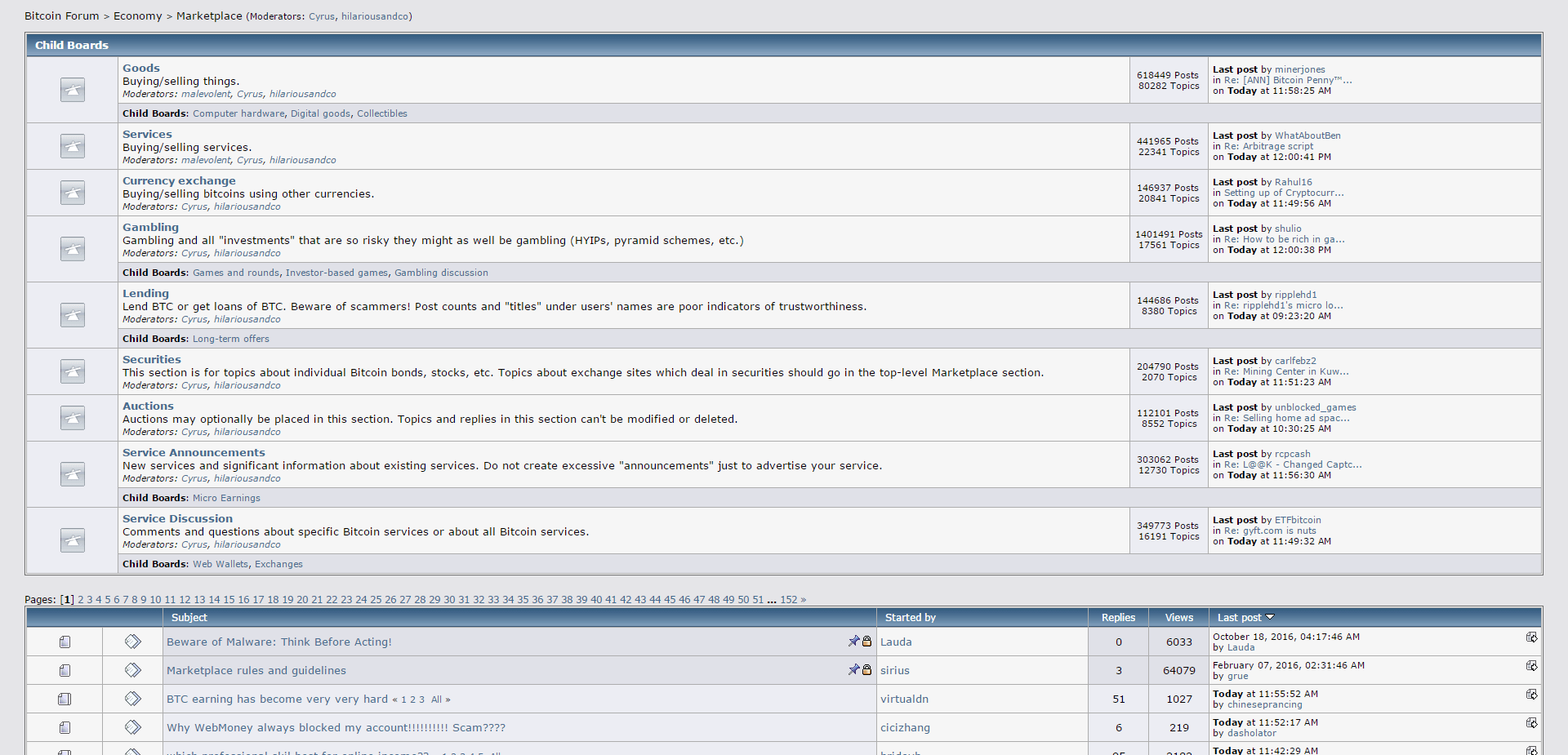This screenshot has width=1568, height=755.
Task: Go to last post of Beware of Malware topic
Action: pos(1532,637)
